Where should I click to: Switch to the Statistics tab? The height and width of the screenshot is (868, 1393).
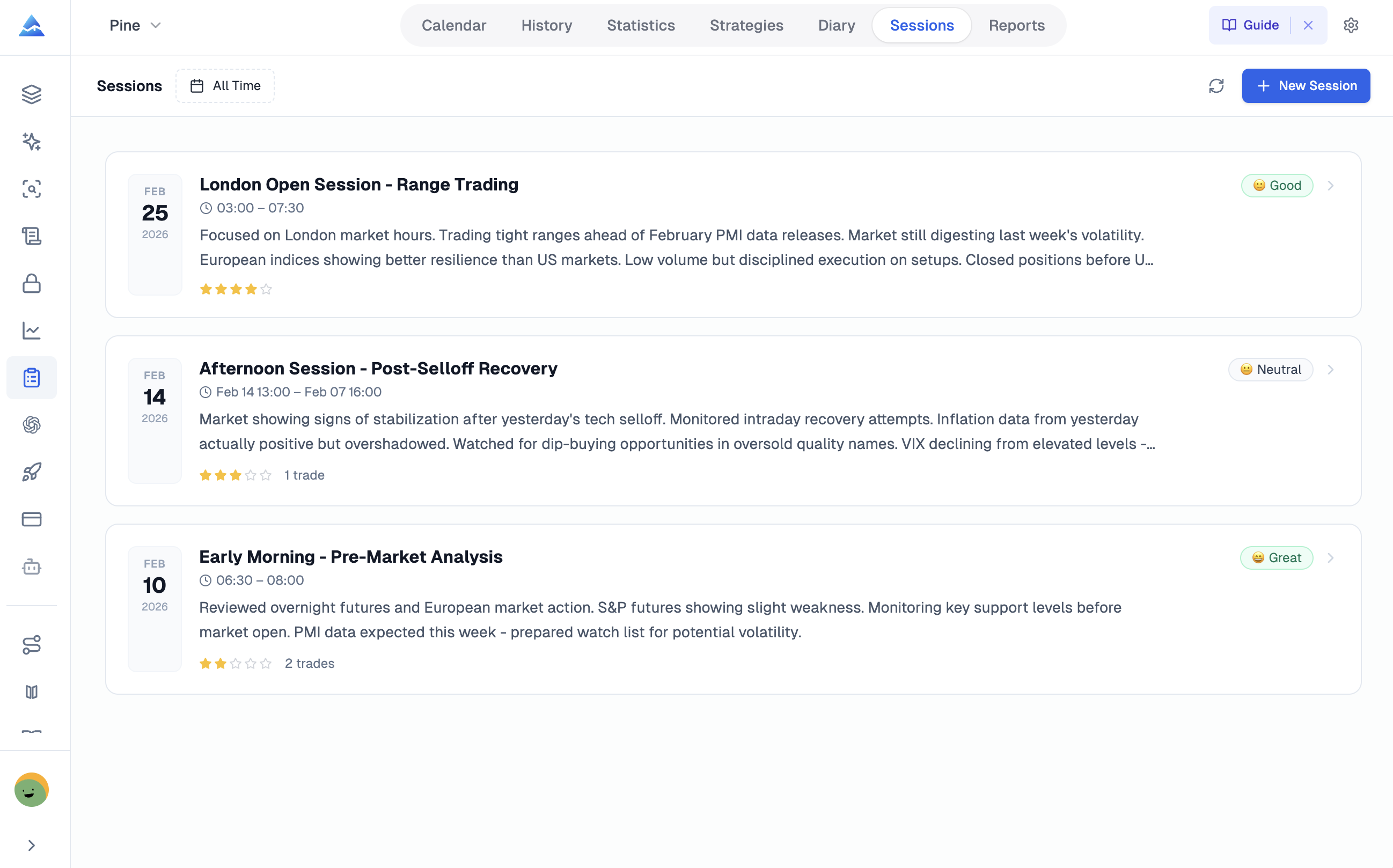(x=641, y=25)
